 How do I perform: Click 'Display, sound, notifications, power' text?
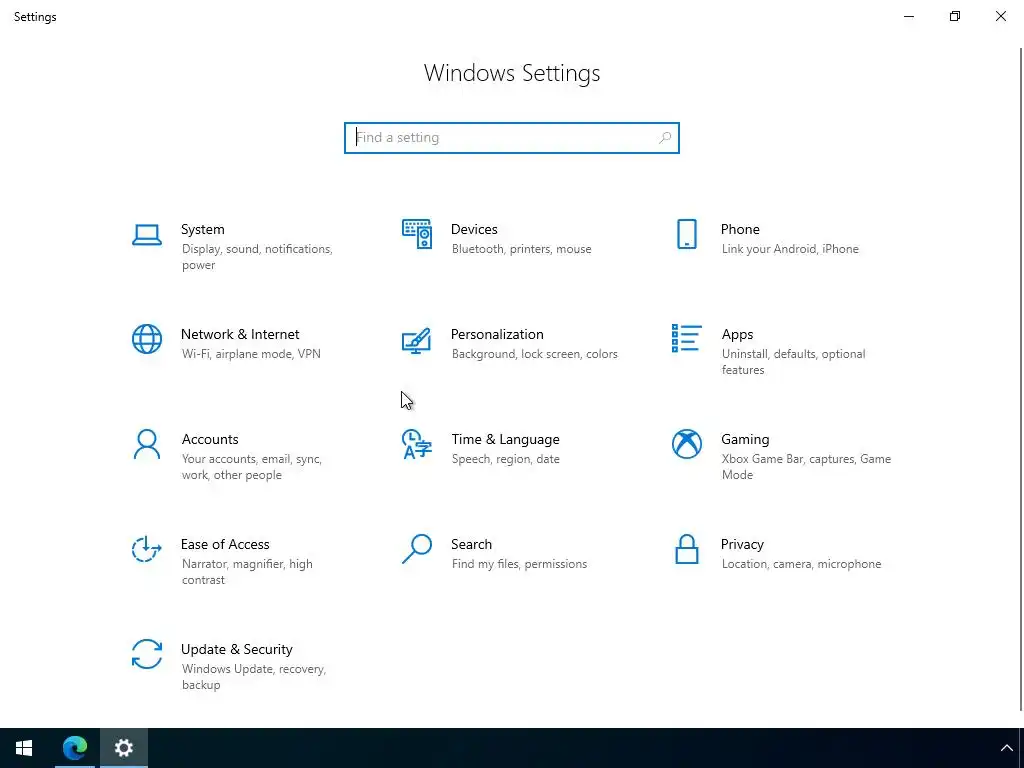(x=257, y=257)
